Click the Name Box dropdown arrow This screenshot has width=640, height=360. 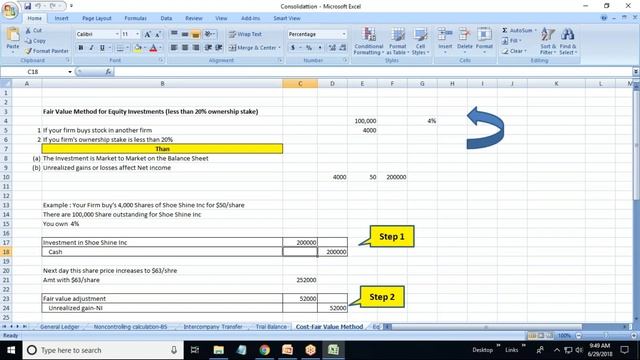click(x=70, y=72)
